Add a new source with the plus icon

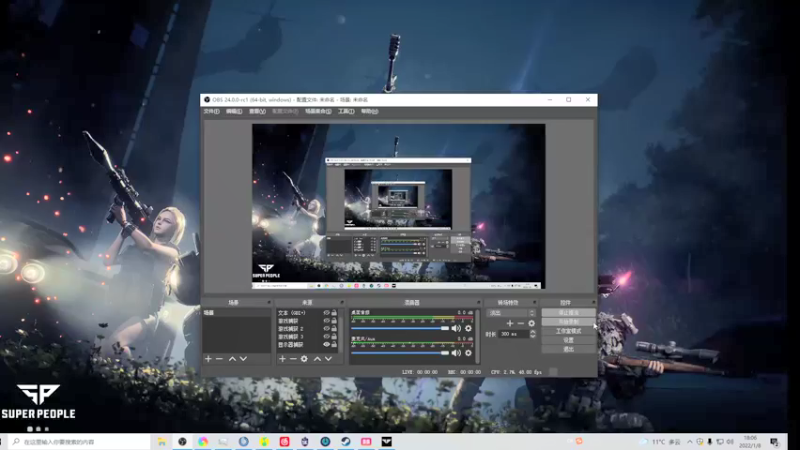(x=282, y=359)
